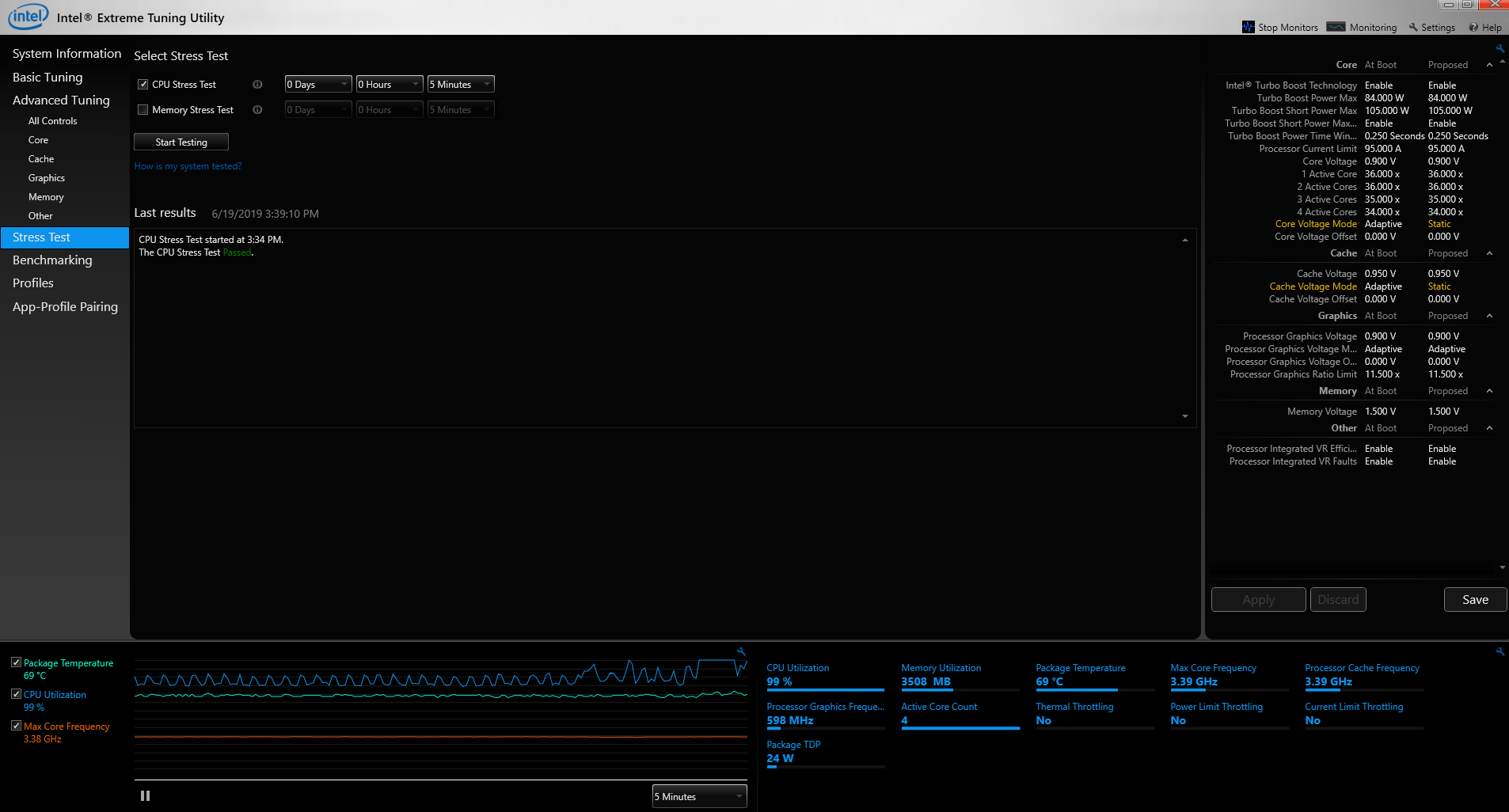Open Basic Tuning page
Screen dimensions: 1509x812
(x=48, y=77)
